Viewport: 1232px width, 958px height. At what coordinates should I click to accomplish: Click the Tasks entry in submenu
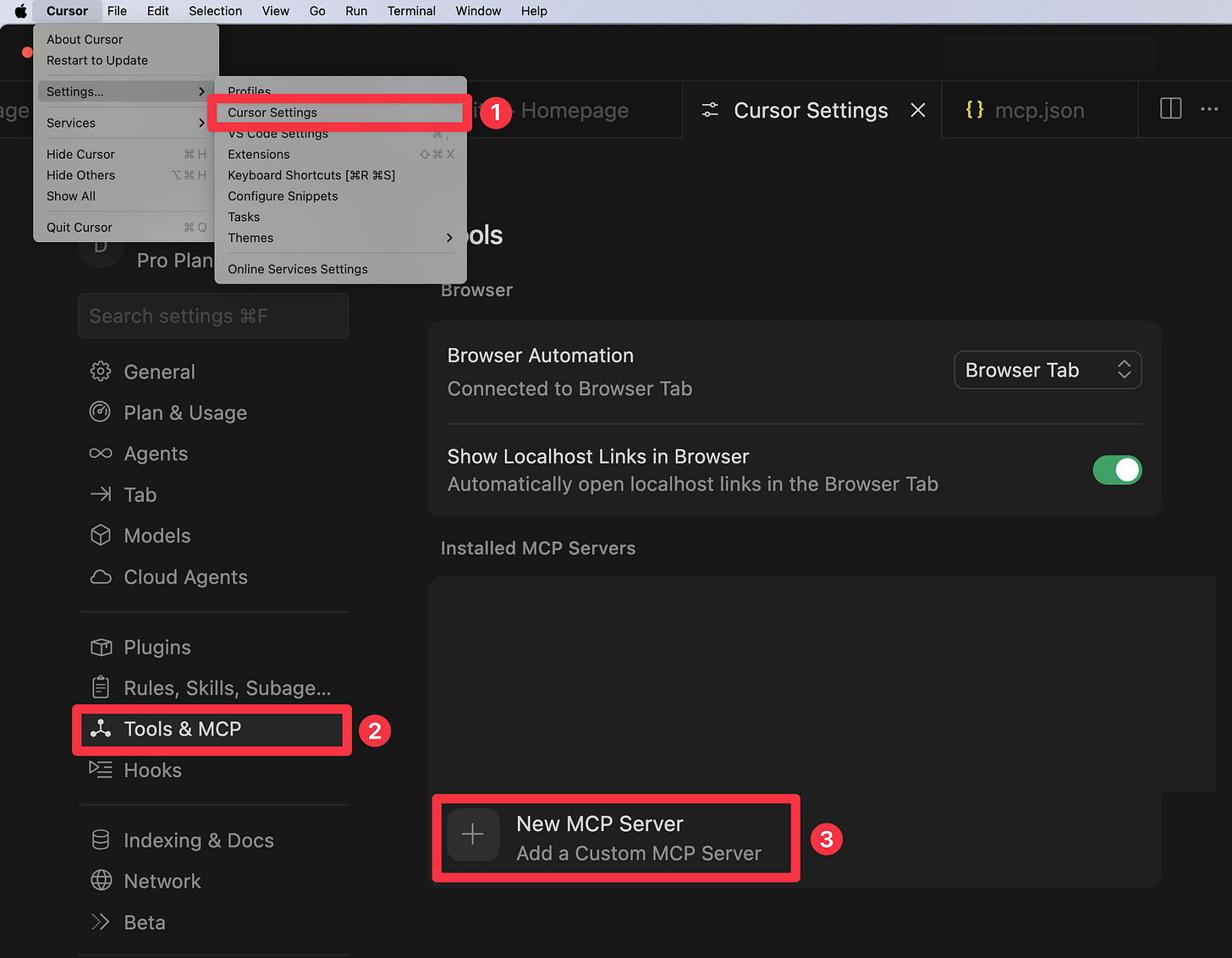pos(339,217)
